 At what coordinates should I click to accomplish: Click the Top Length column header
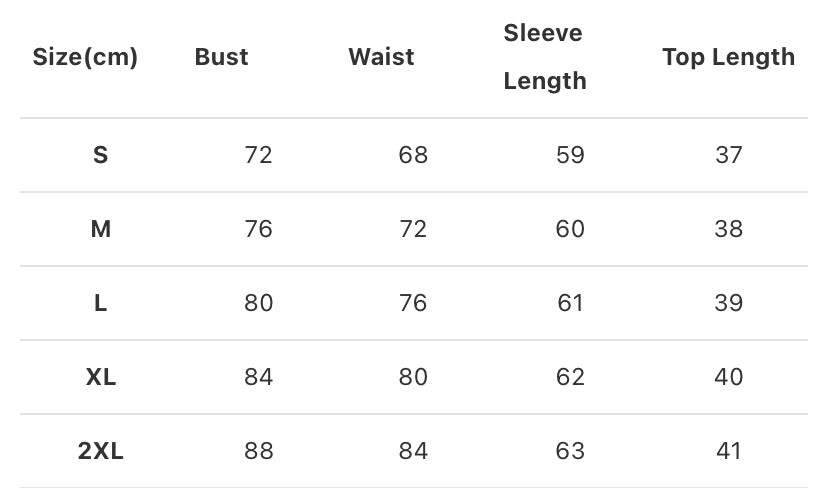(728, 57)
